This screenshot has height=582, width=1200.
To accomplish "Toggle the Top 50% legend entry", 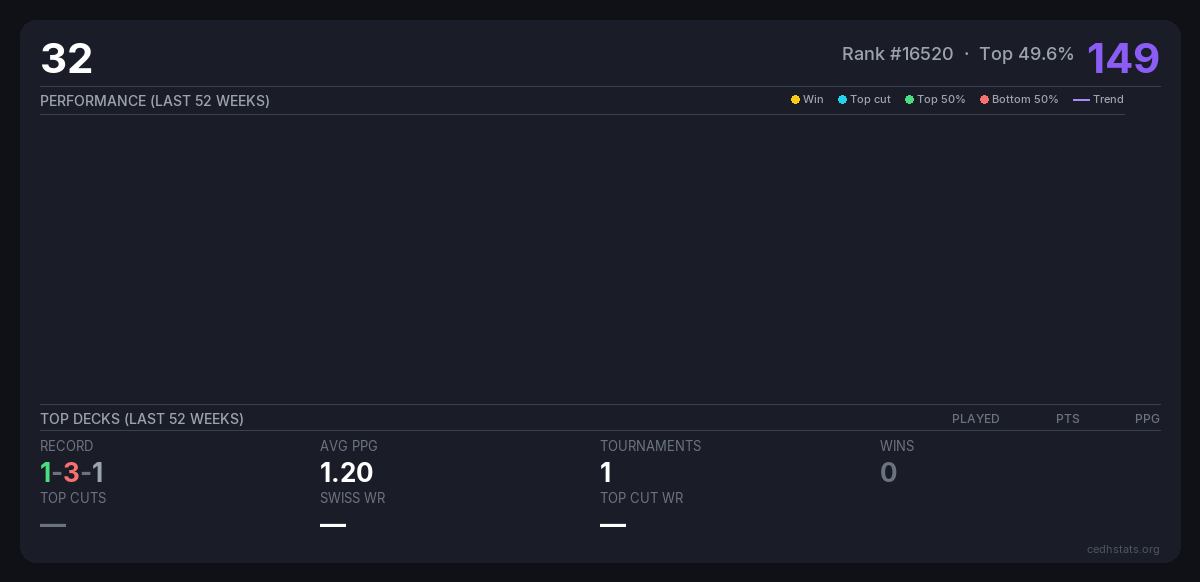I will [x=935, y=100].
